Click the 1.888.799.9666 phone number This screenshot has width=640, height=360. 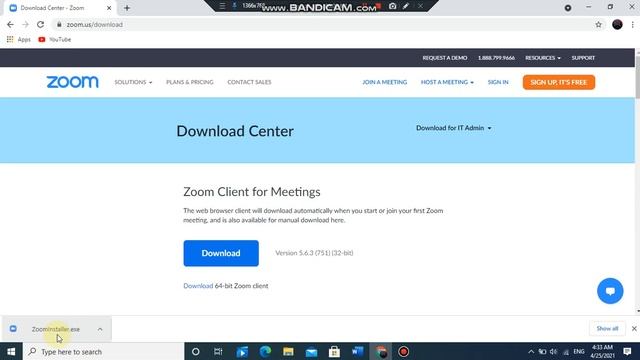click(496, 58)
